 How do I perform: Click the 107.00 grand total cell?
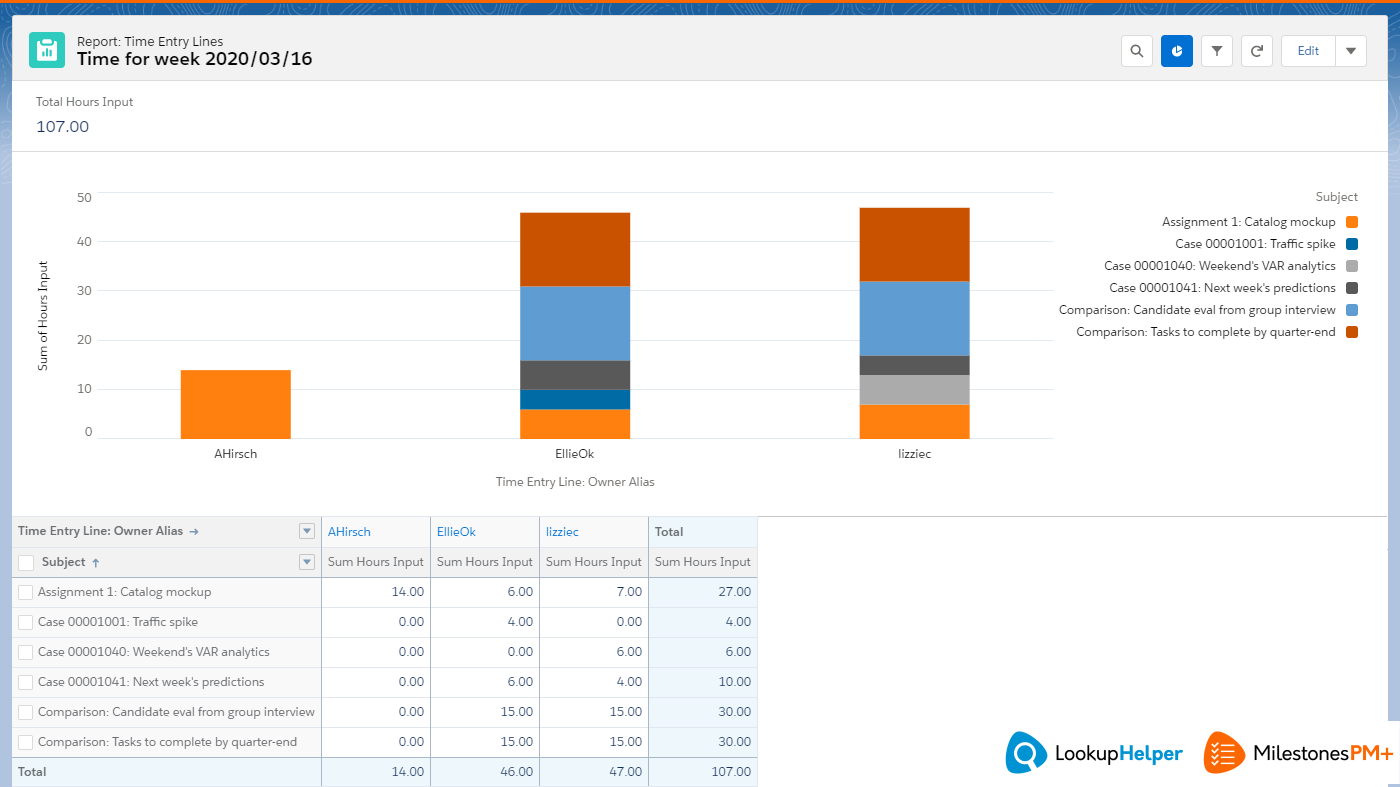point(703,772)
